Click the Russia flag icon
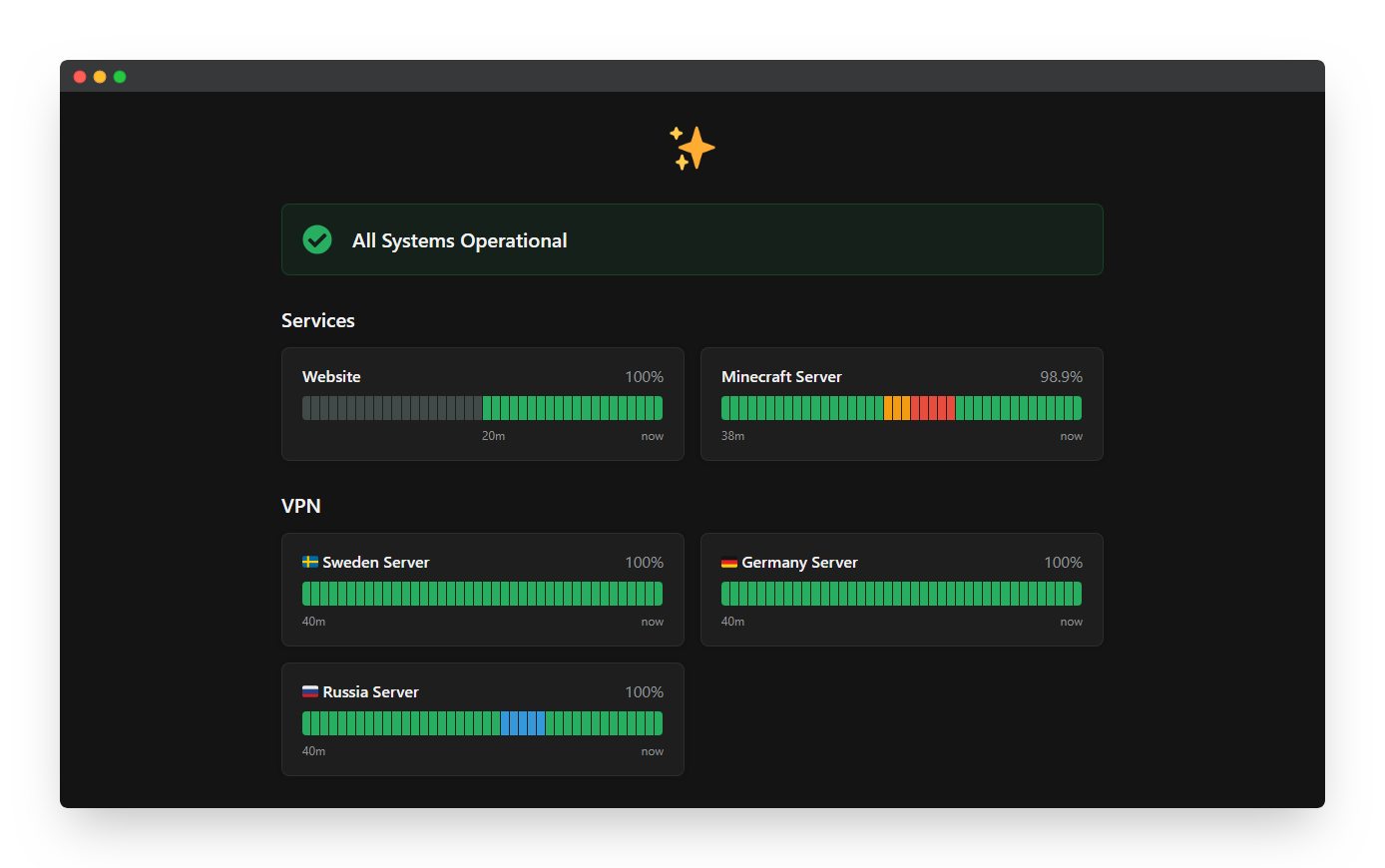This screenshot has width=1385, height=868. pyautogui.click(x=310, y=691)
